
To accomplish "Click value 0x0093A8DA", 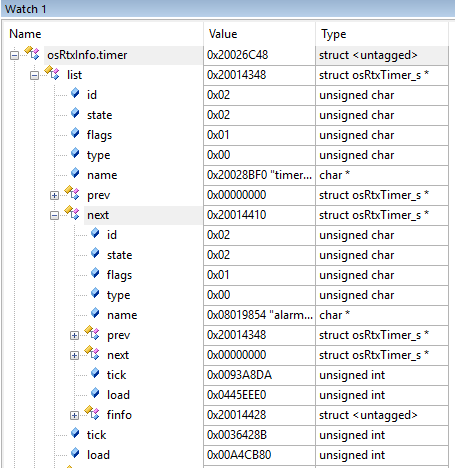I will [239, 375].
